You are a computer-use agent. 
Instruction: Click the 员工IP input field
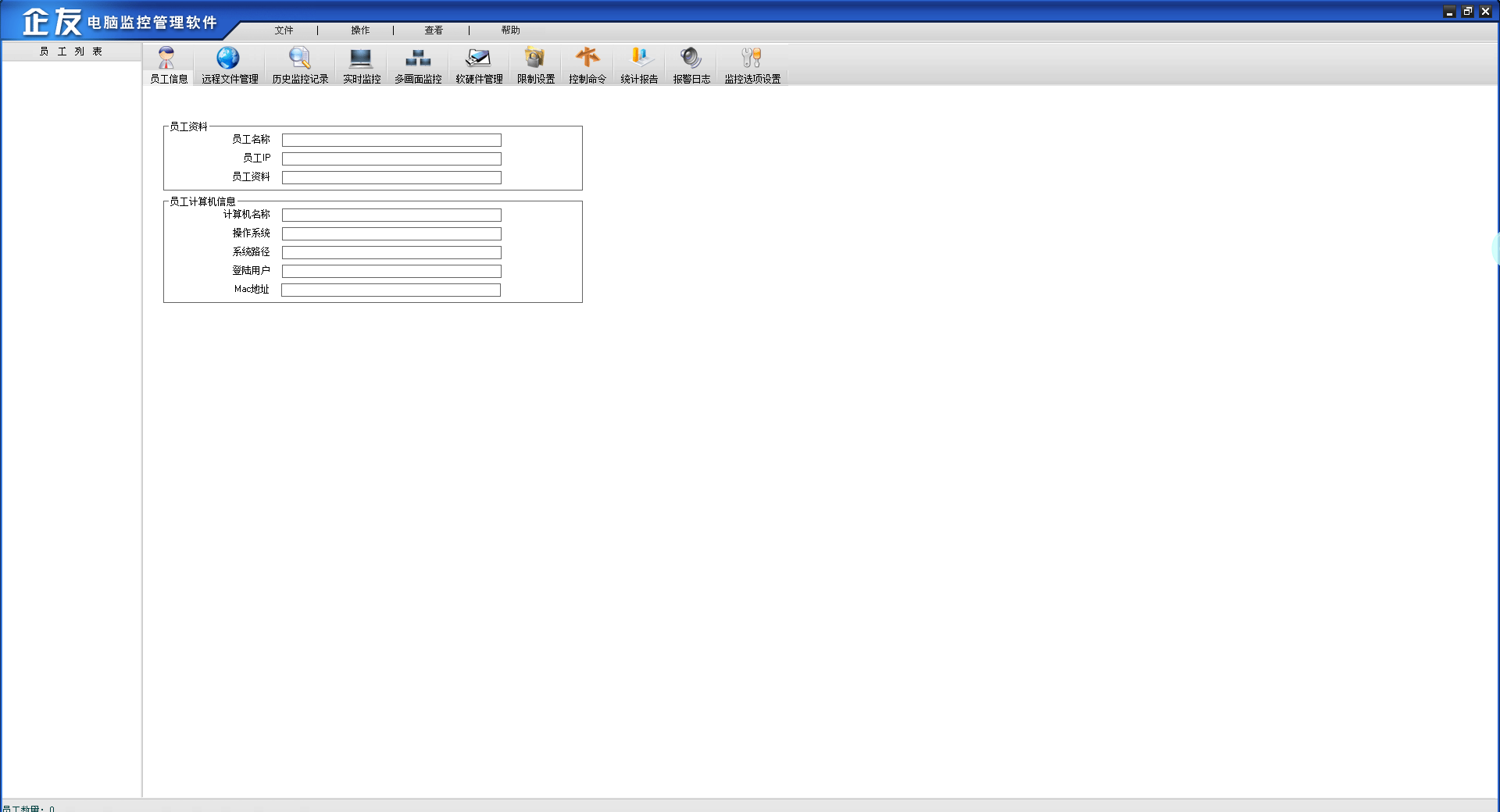391,158
